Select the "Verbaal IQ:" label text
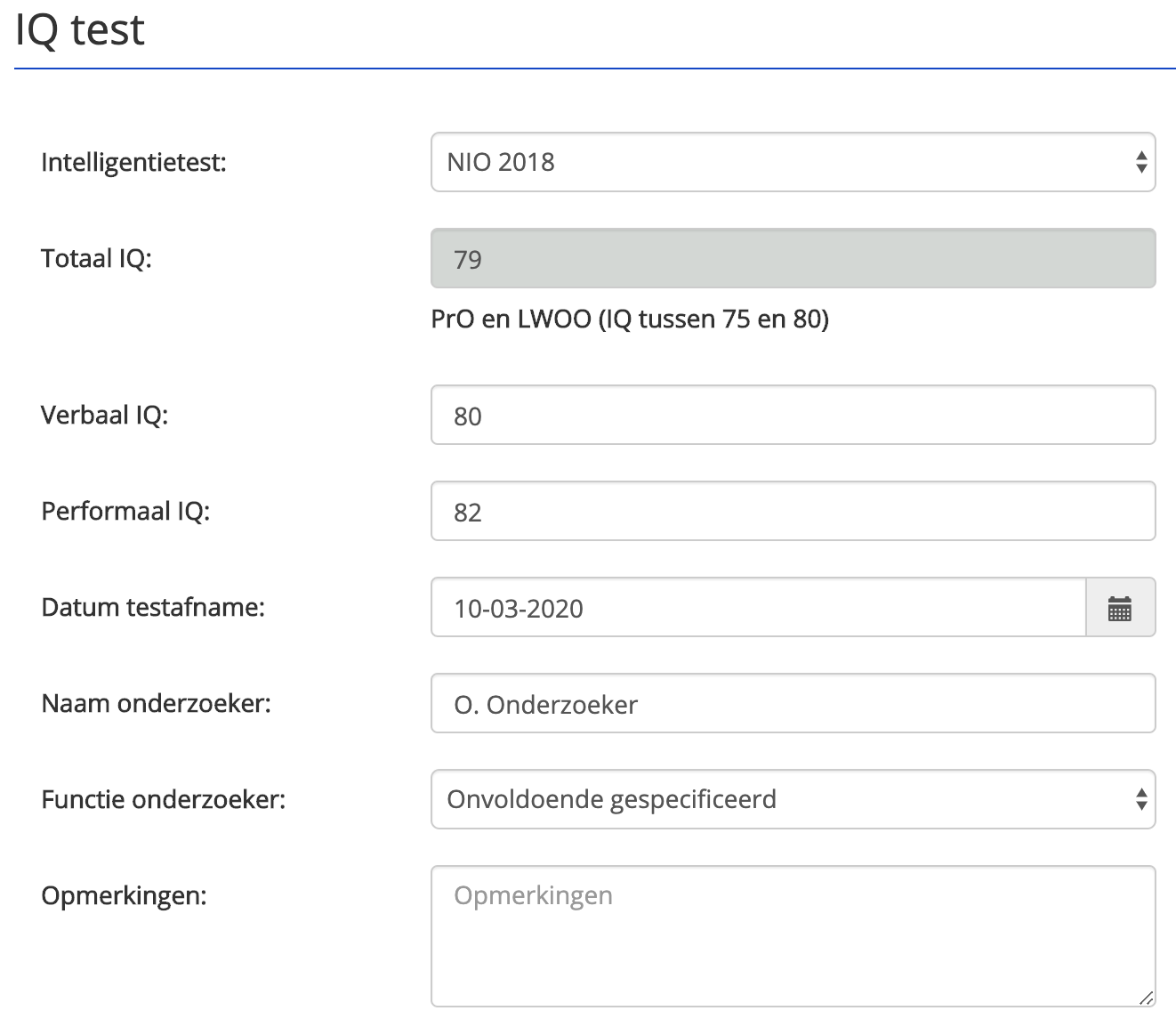 pos(104,416)
